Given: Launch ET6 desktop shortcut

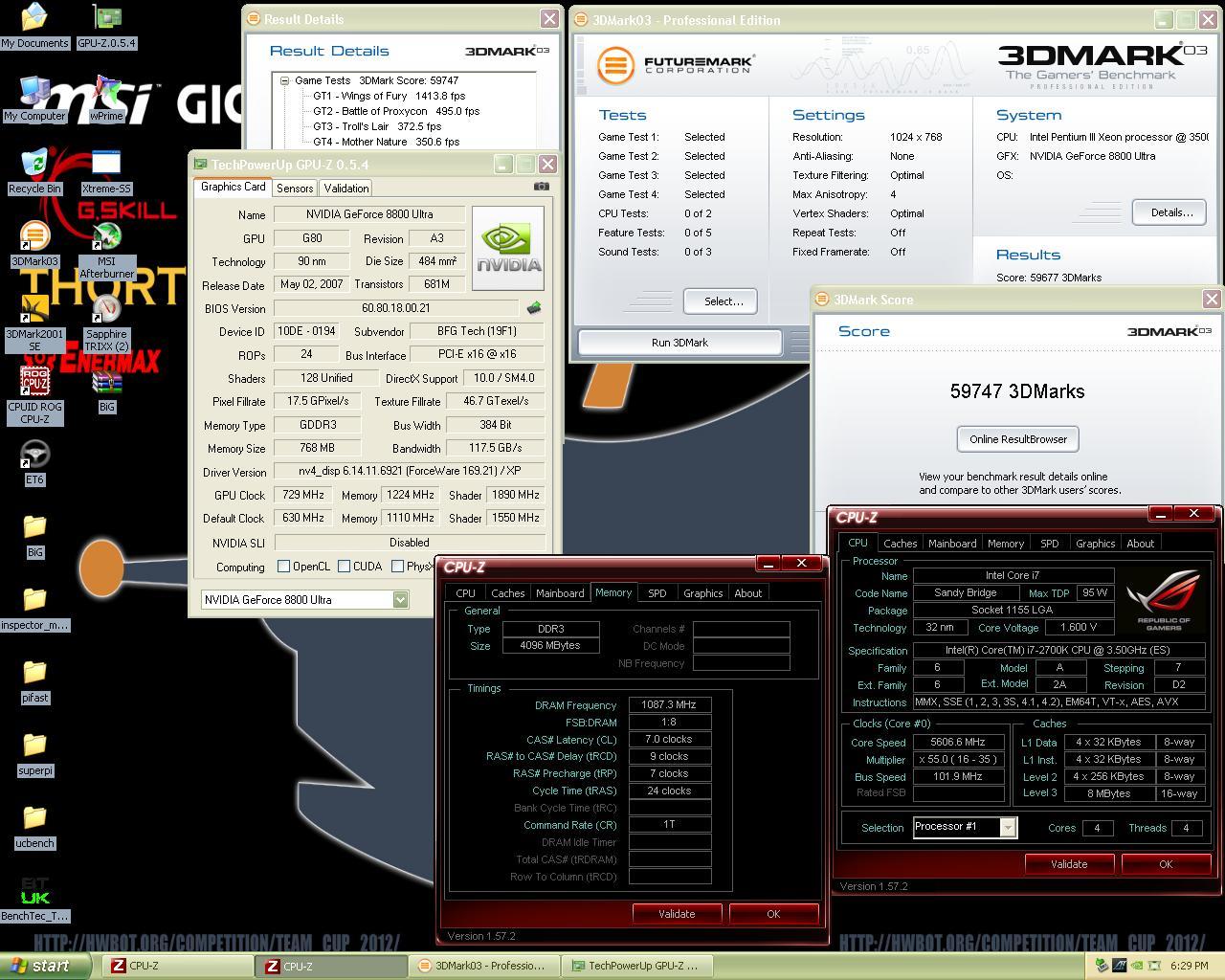Looking at the screenshot, I should [34, 461].
